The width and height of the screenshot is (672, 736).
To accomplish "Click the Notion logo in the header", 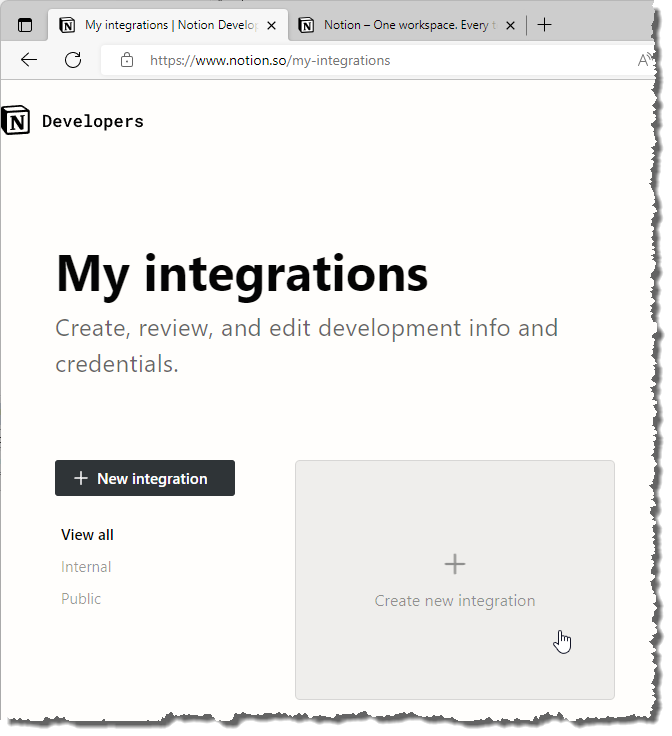I will [16, 121].
